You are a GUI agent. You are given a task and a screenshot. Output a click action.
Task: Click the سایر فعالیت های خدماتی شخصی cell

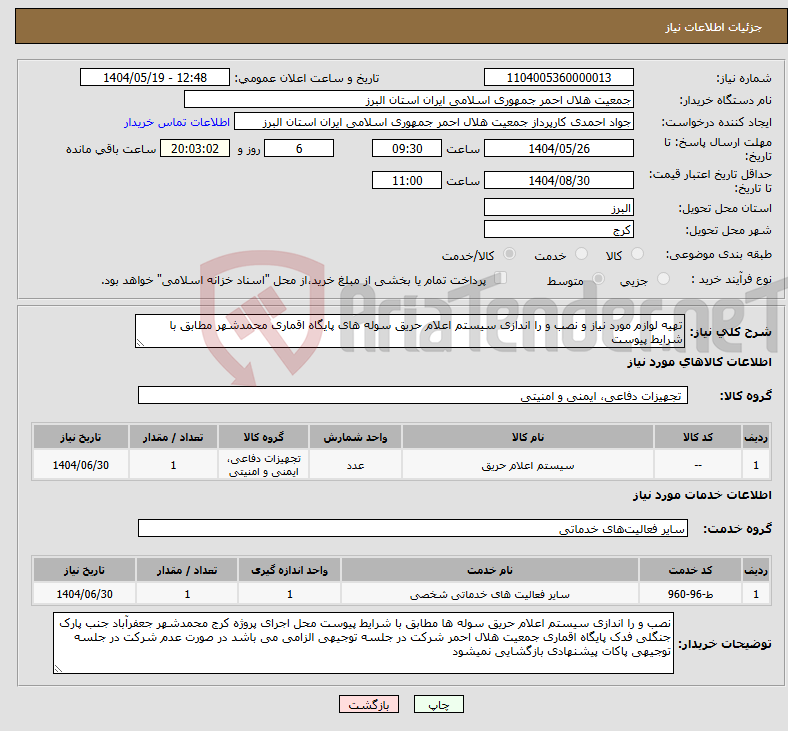[490, 593]
